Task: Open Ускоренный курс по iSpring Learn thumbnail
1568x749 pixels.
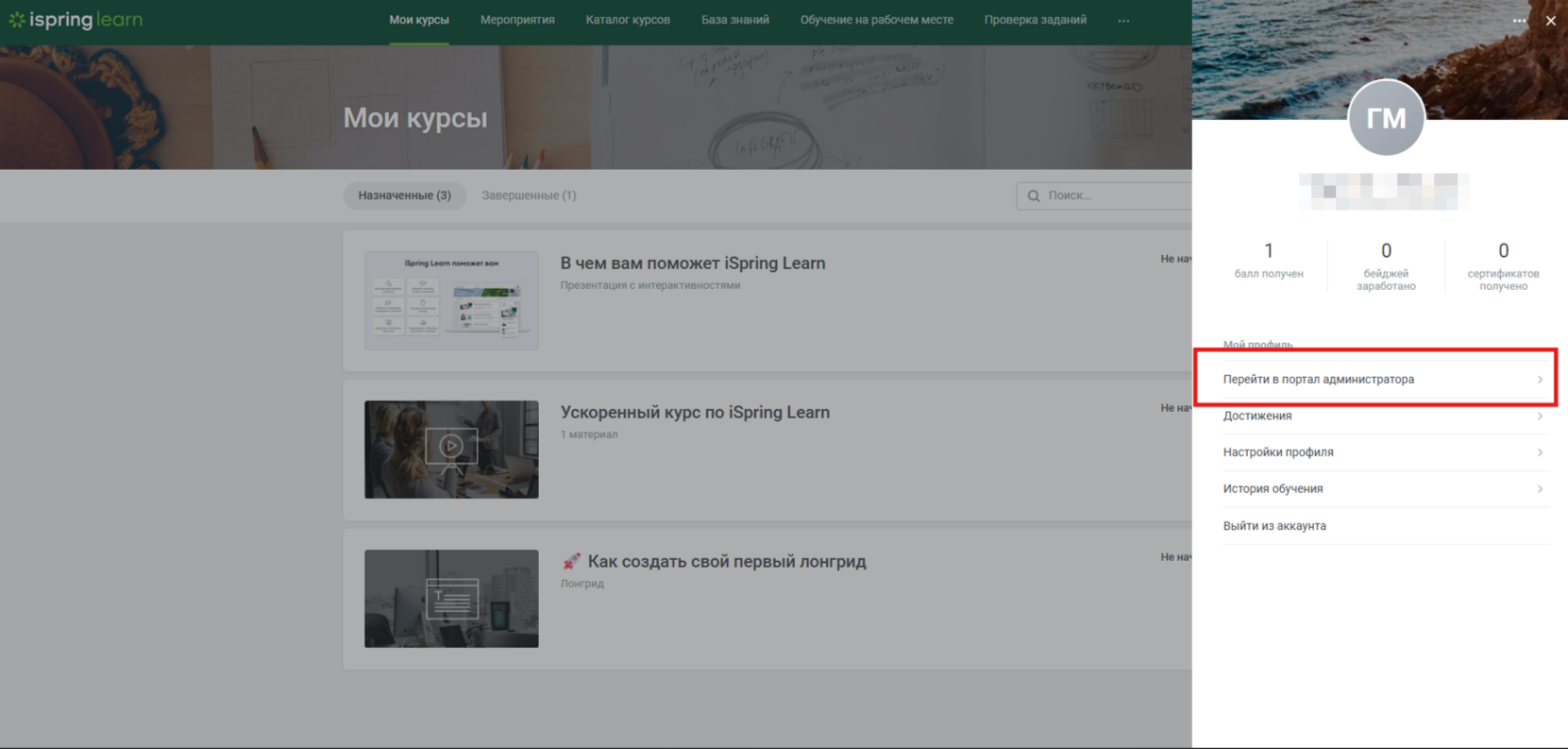Action: pyautogui.click(x=451, y=450)
